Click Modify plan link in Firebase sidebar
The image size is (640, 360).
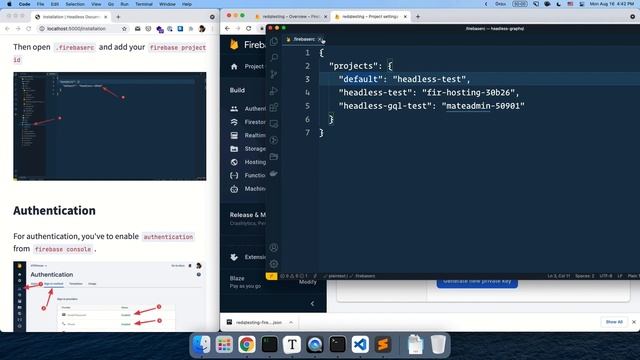[x=307, y=282]
